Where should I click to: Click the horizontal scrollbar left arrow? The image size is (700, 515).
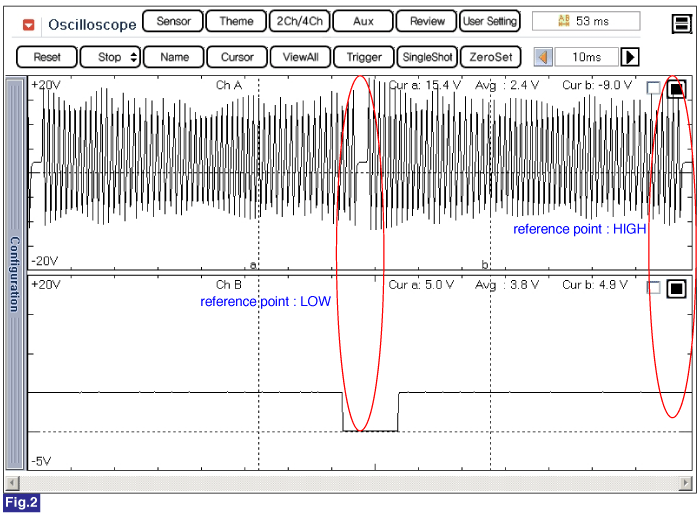[12, 482]
